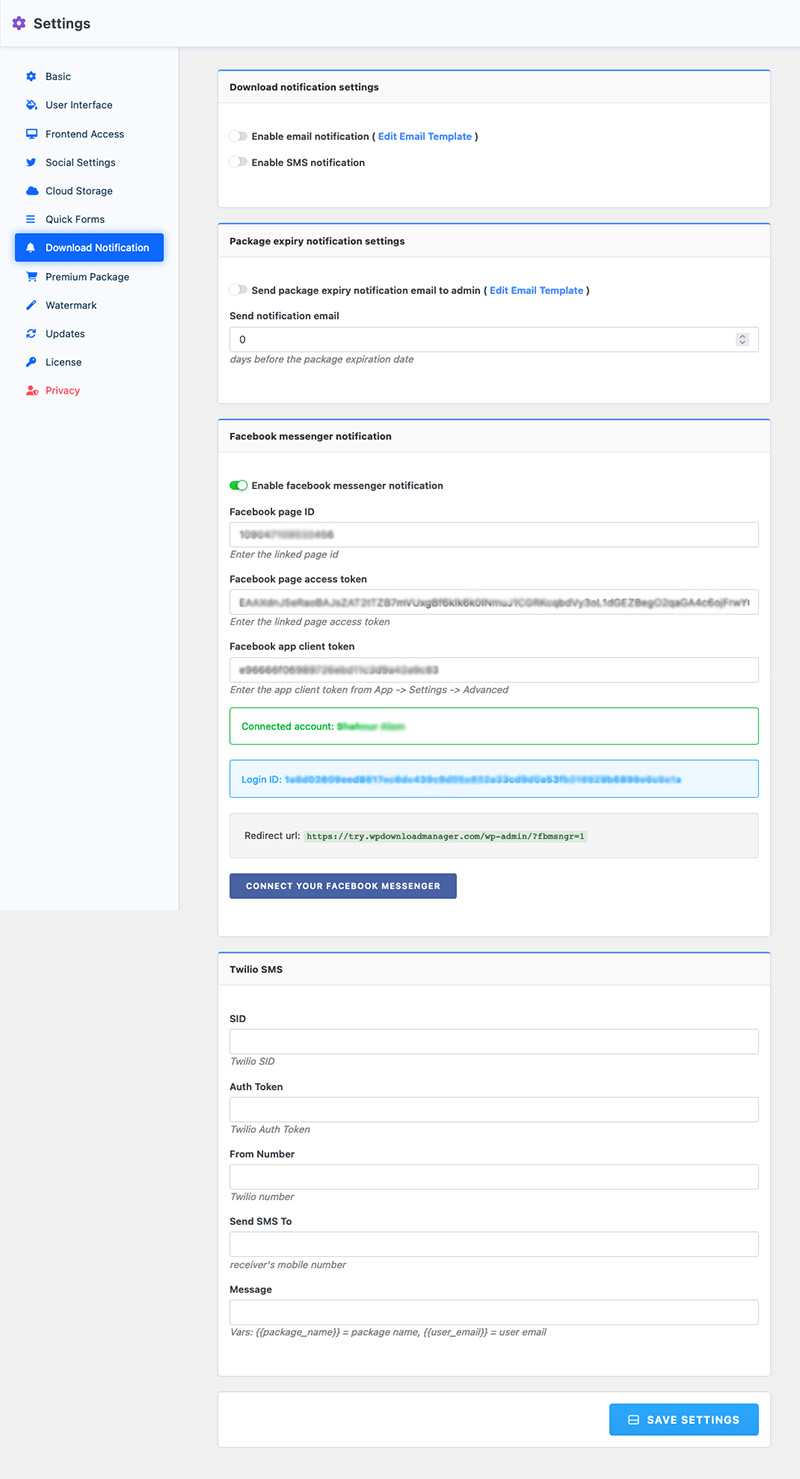This screenshot has width=800, height=1479.
Task: Click the Quick Forms list icon
Action: (x=33, y=219)
